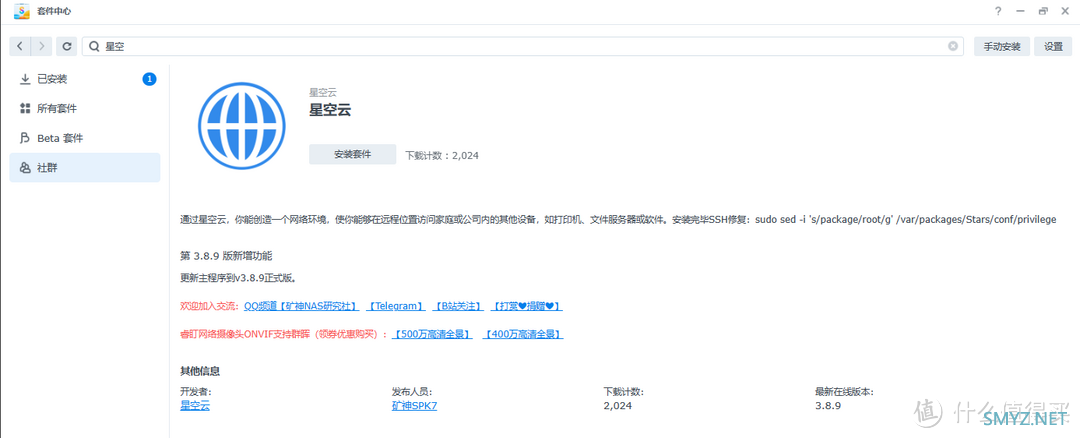Refresh the package list
This screenshot has height=438, width=1080.
(67, 46)
